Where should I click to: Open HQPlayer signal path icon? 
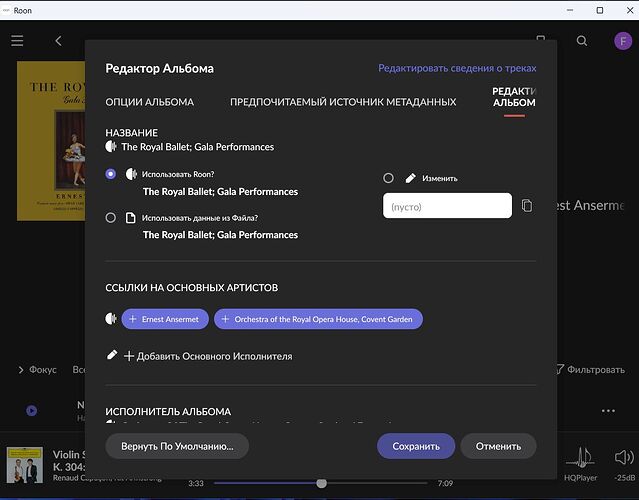click(581, 458)
